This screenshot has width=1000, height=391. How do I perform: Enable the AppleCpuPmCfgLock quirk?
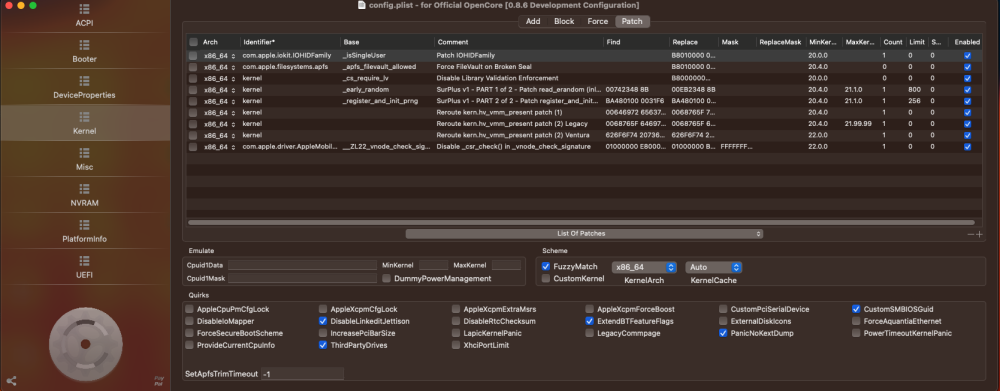coord(189,309)
